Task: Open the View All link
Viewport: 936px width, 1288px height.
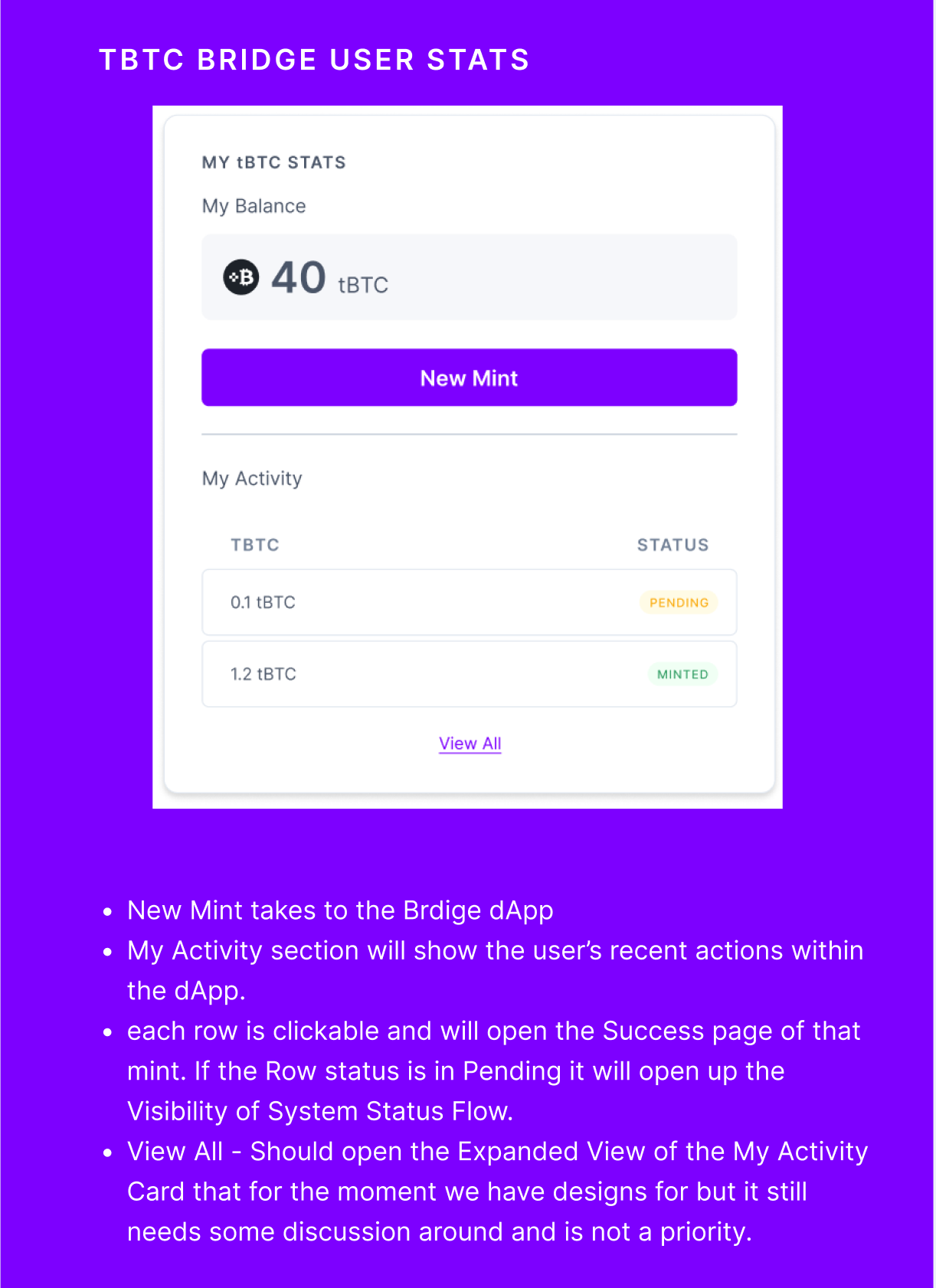Action: pyautogui.click(x=470, y=743)
